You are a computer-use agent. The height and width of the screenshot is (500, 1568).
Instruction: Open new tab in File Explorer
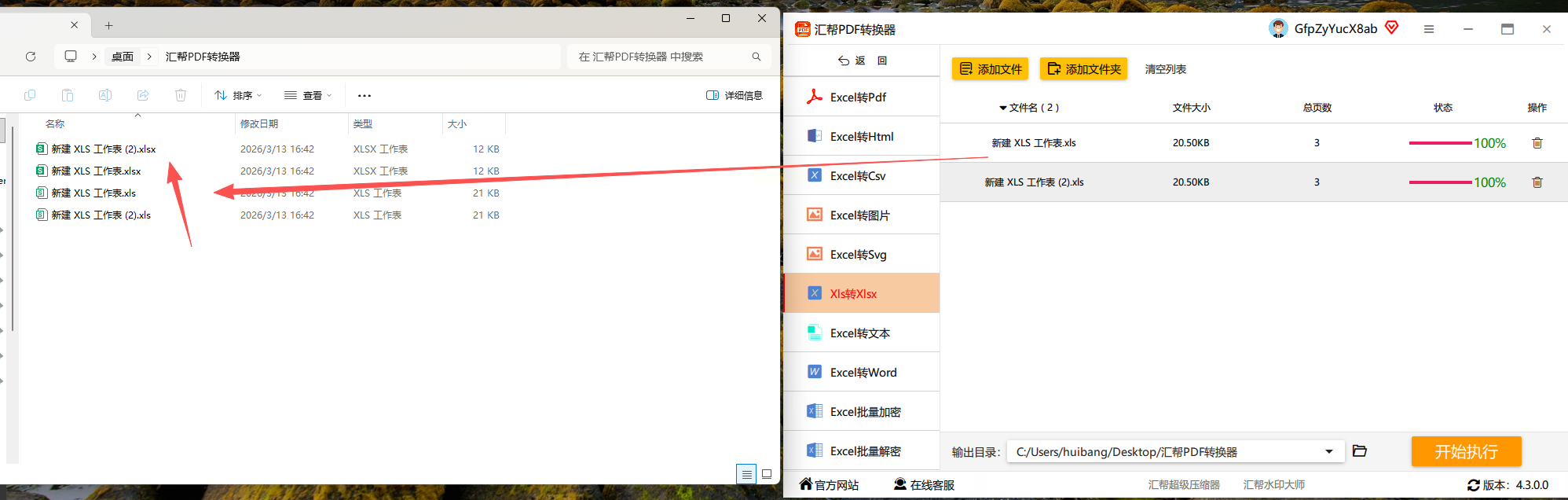[108, 25]
